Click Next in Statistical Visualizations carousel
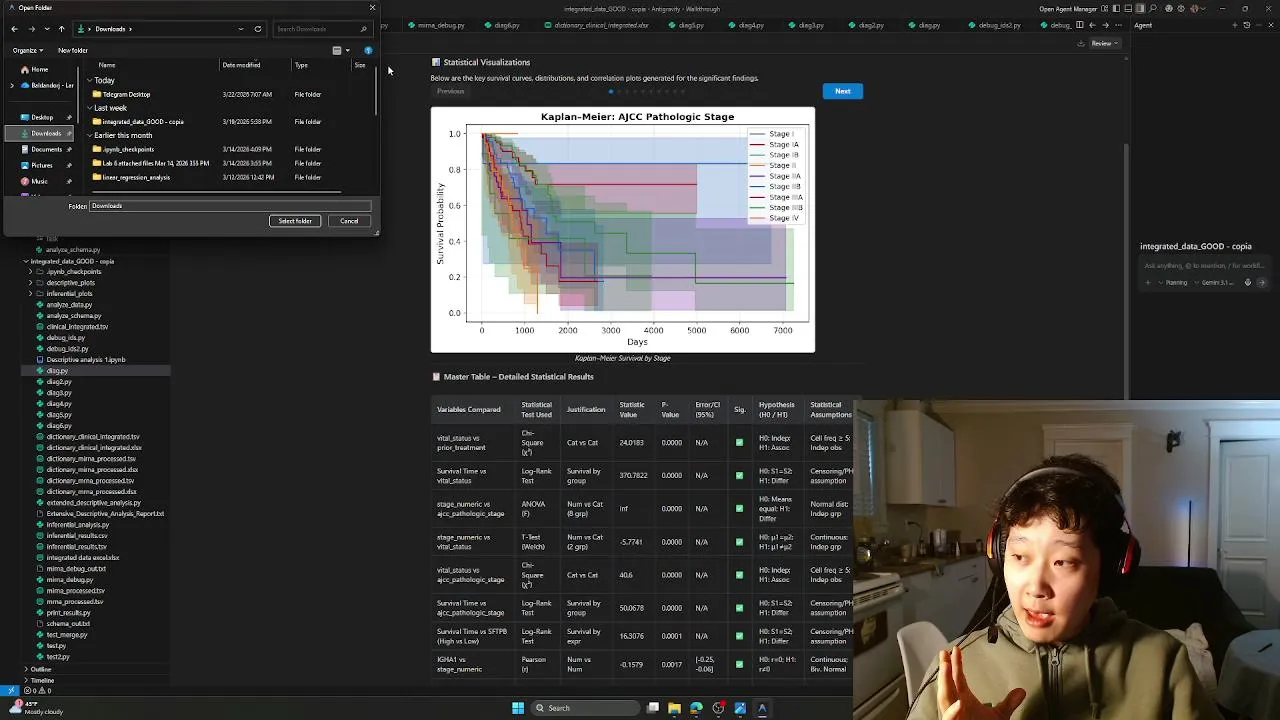The image size is (1280, 720). 843,91
